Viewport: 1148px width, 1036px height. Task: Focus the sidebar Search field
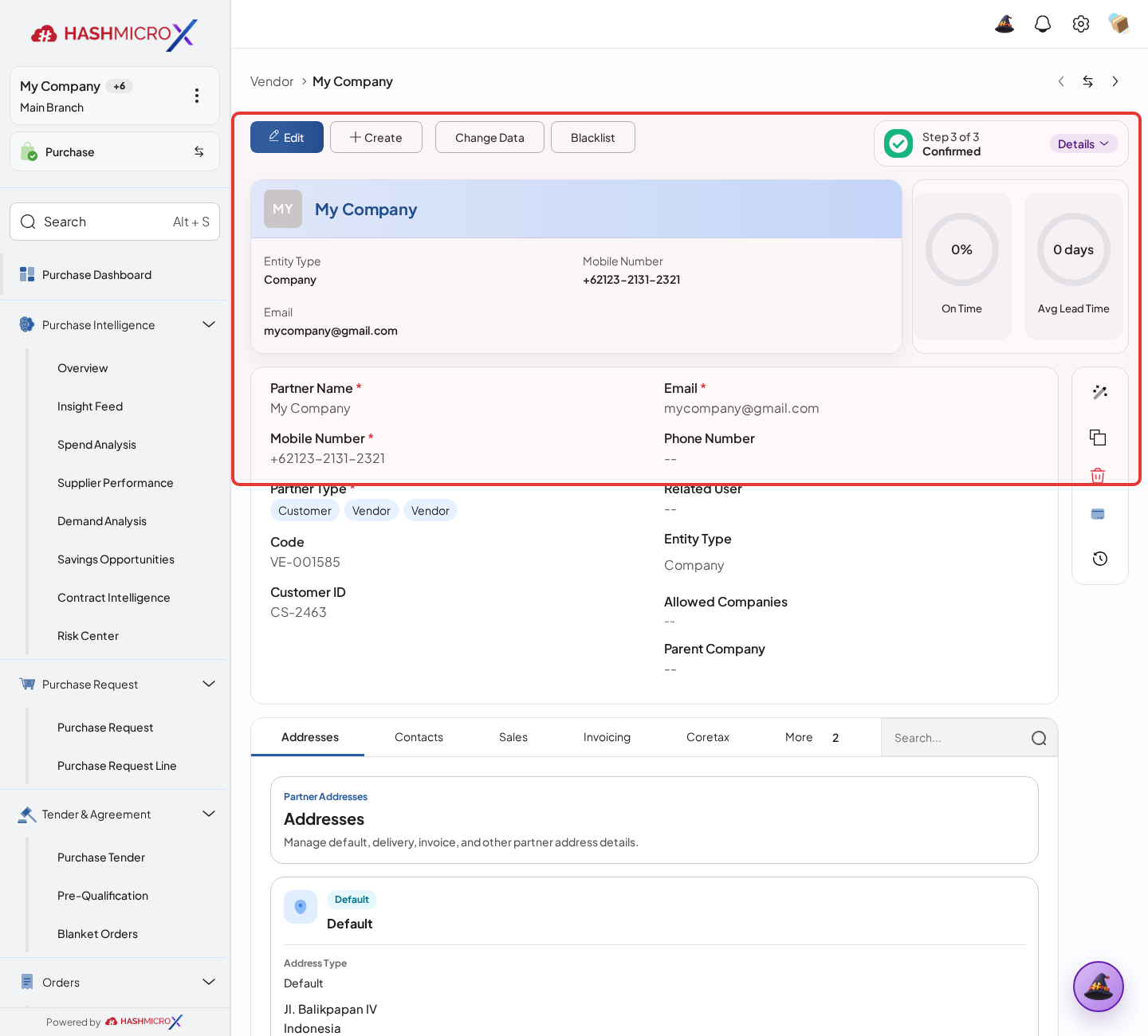point(115,222)
